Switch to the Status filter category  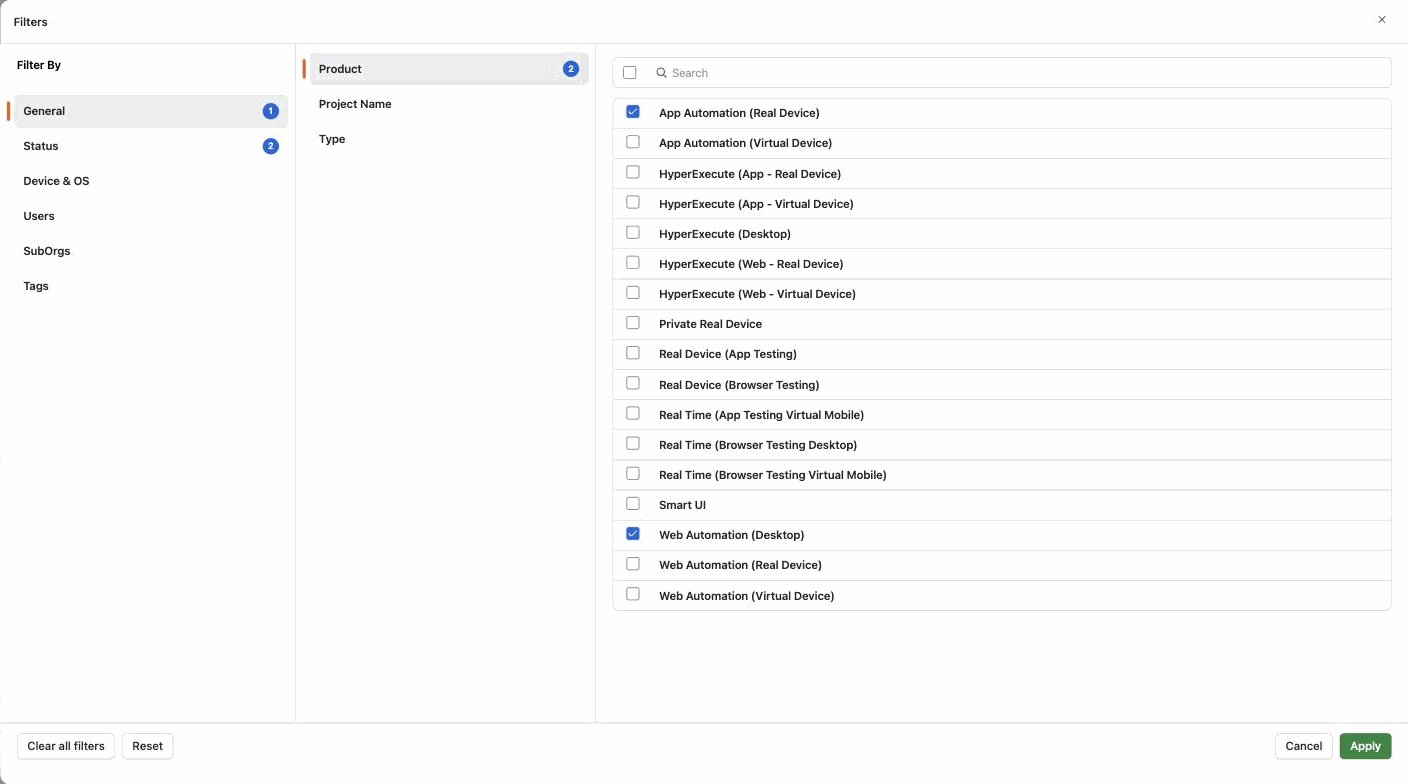click(x=150, y=146)
